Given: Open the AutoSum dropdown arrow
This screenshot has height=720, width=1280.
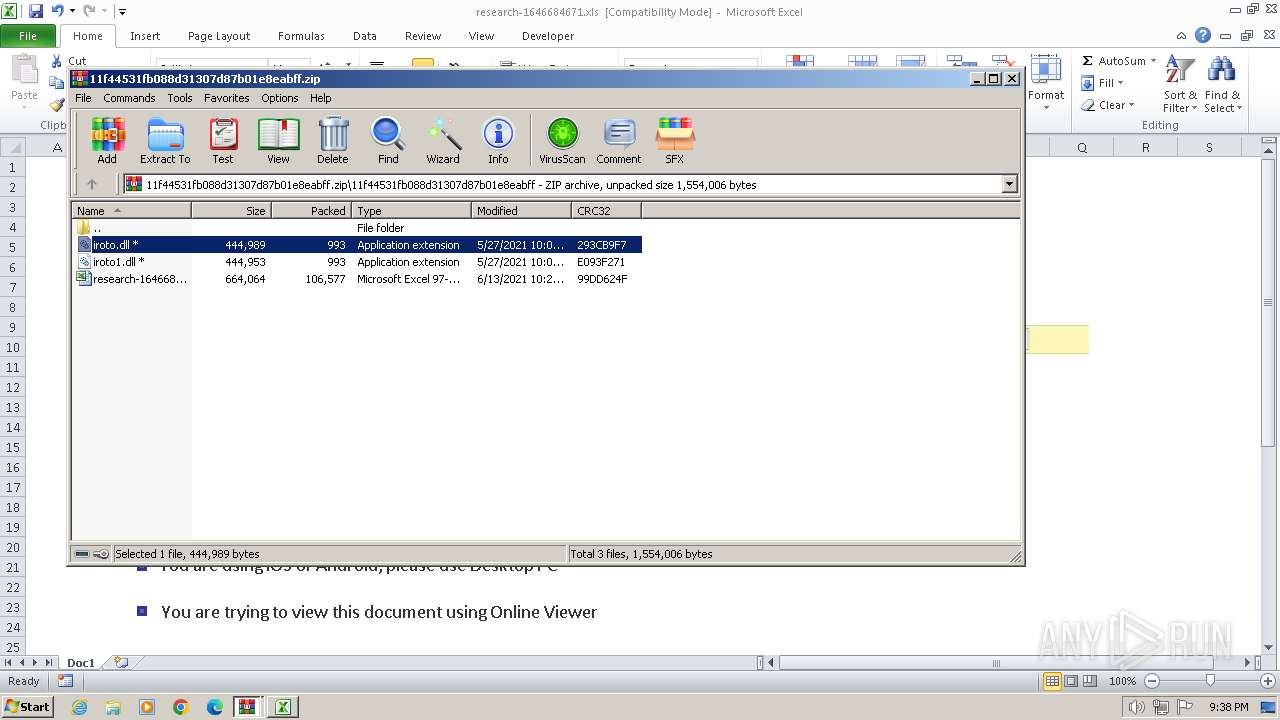Looking at the screenshot, I should pyautogui.click(x=1153, y=61).
